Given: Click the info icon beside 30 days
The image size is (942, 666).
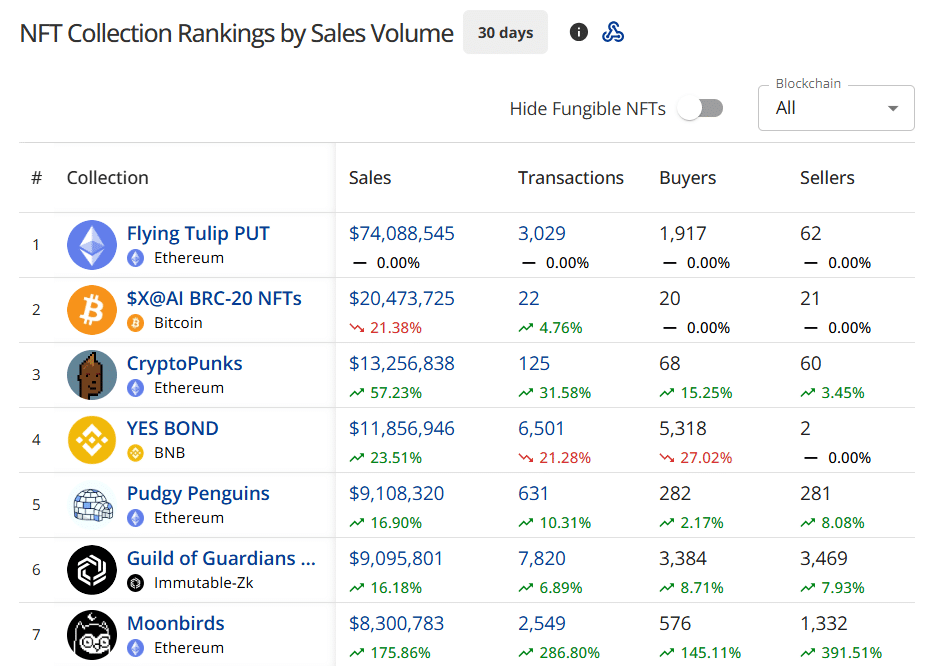Looking at the screenshot, I should coord(579,32).
